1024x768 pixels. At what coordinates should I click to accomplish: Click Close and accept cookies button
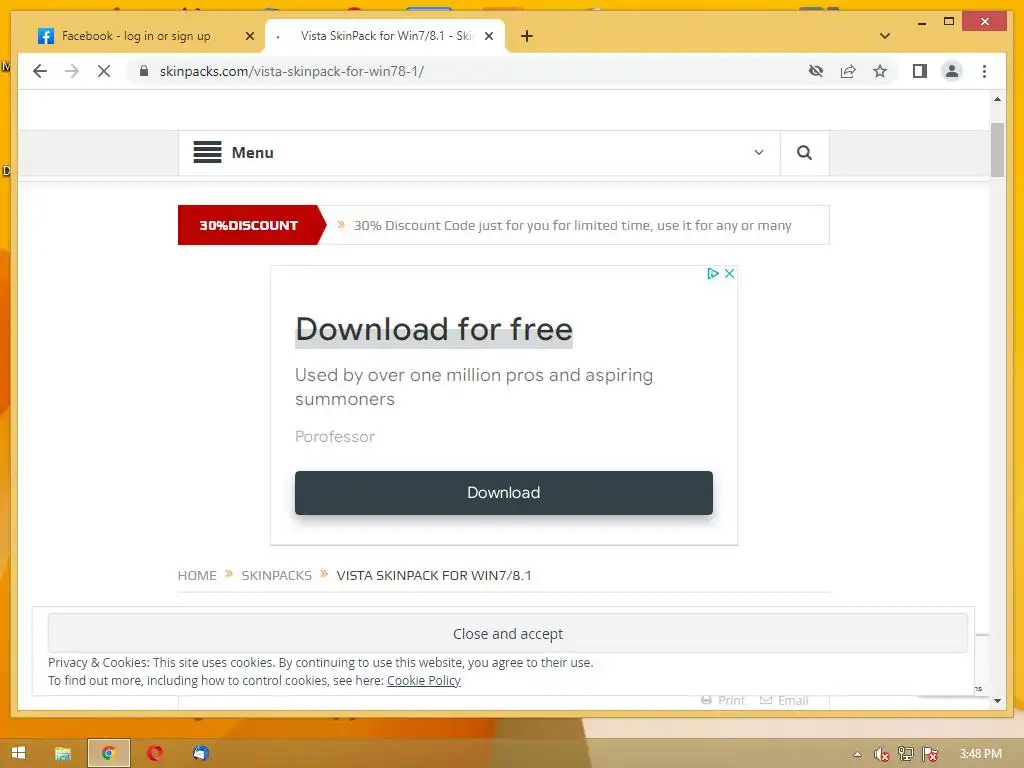click(507, 633)
